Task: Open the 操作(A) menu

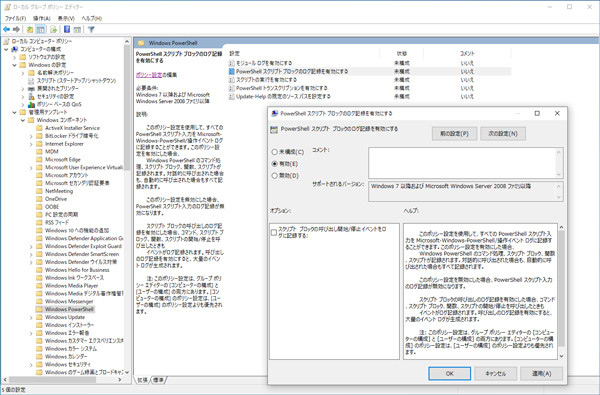Action: tap(41, 18)
